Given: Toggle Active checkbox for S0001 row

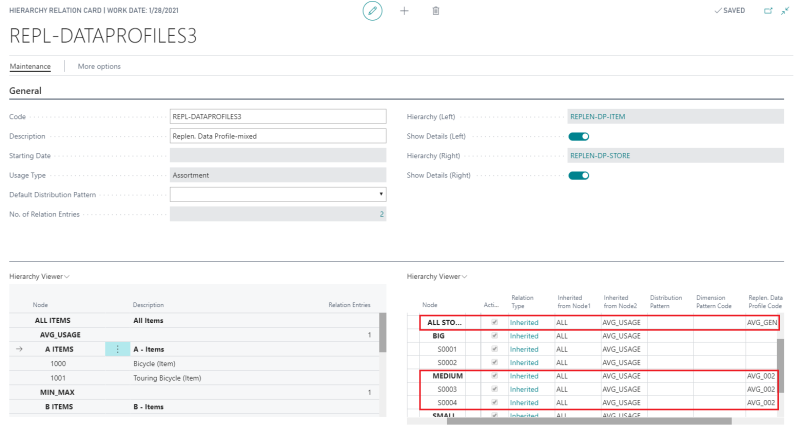Looking at the screenshot, I should coord(494,349).
